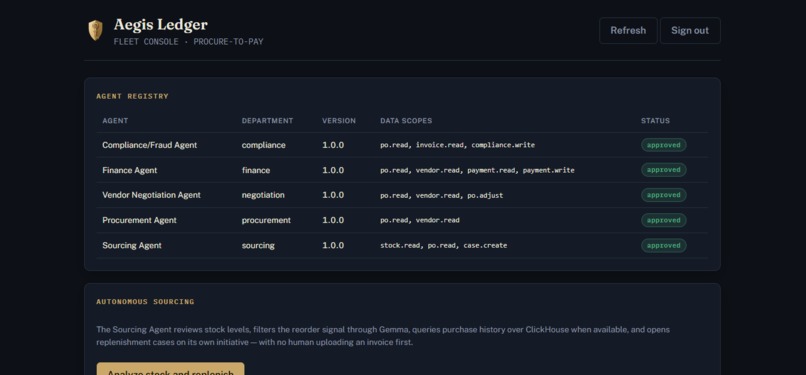Click 'FLEET CONSOLE · PROCURE-TO-PAY' subtitle
The image size is (806, 375).
pos(188,42)
